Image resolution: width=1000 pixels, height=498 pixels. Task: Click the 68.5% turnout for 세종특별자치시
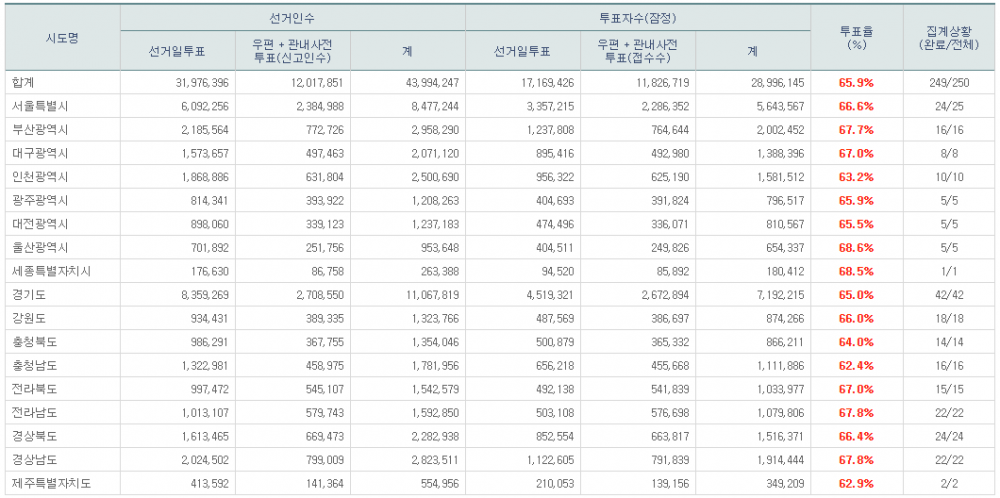[856, 271]
